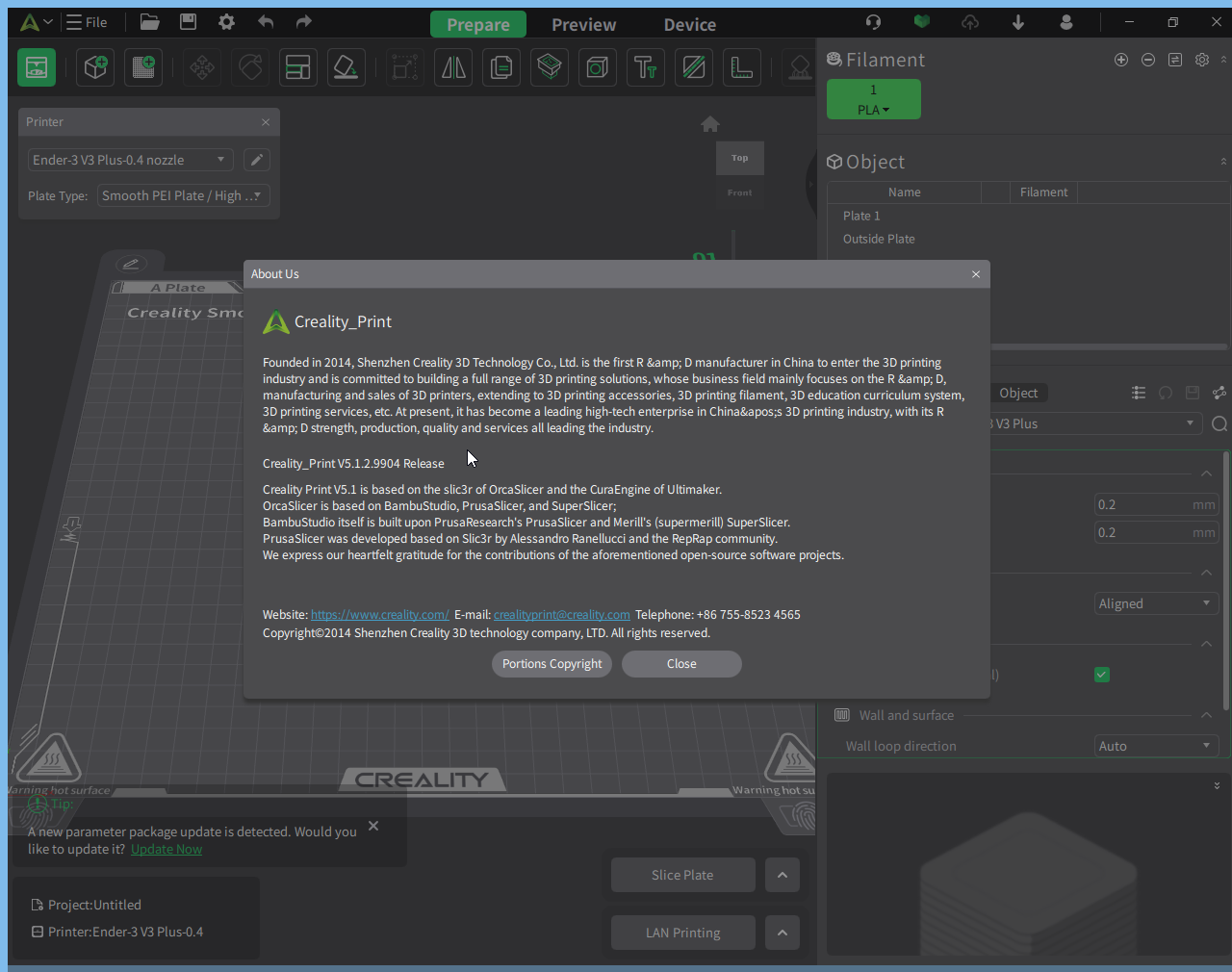Click the filament sync swap icon
Image resolution: width=1232 pixels, height=972 pixels.
click(1175, 60)
